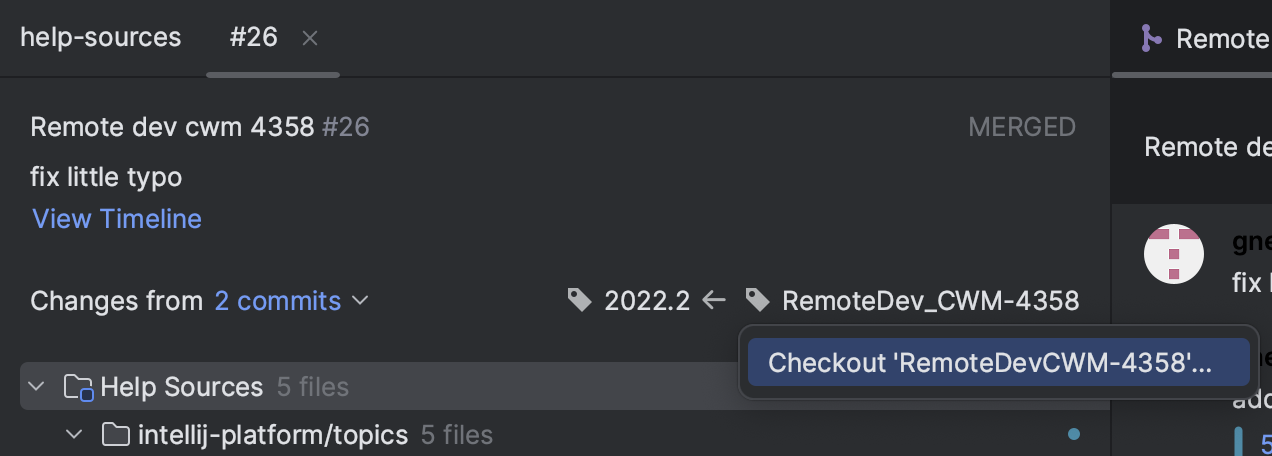Image resolution: width=1272 pixels, height=456 pixels.
Task: Click the MERGED status label
Action: (1021, 128)
